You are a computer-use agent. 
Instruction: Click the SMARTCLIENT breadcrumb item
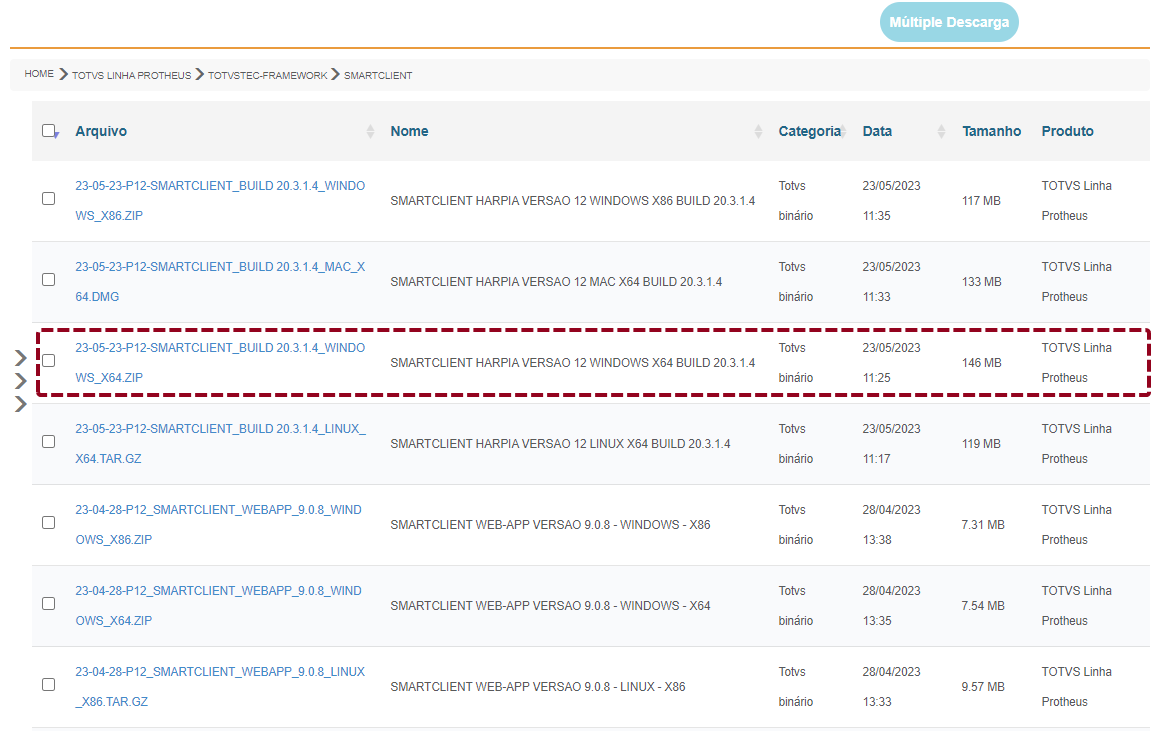click(x=377, y=75)
